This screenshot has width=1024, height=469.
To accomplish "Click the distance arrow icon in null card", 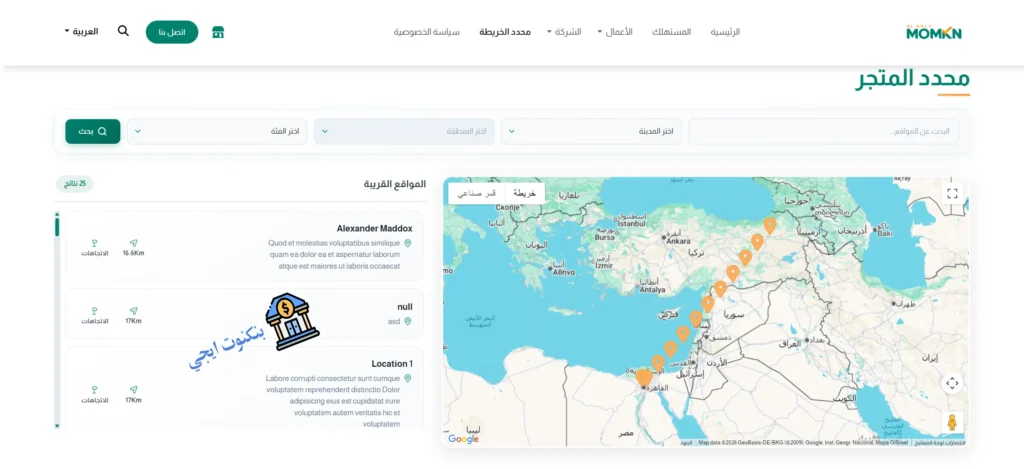I will 133,310.
